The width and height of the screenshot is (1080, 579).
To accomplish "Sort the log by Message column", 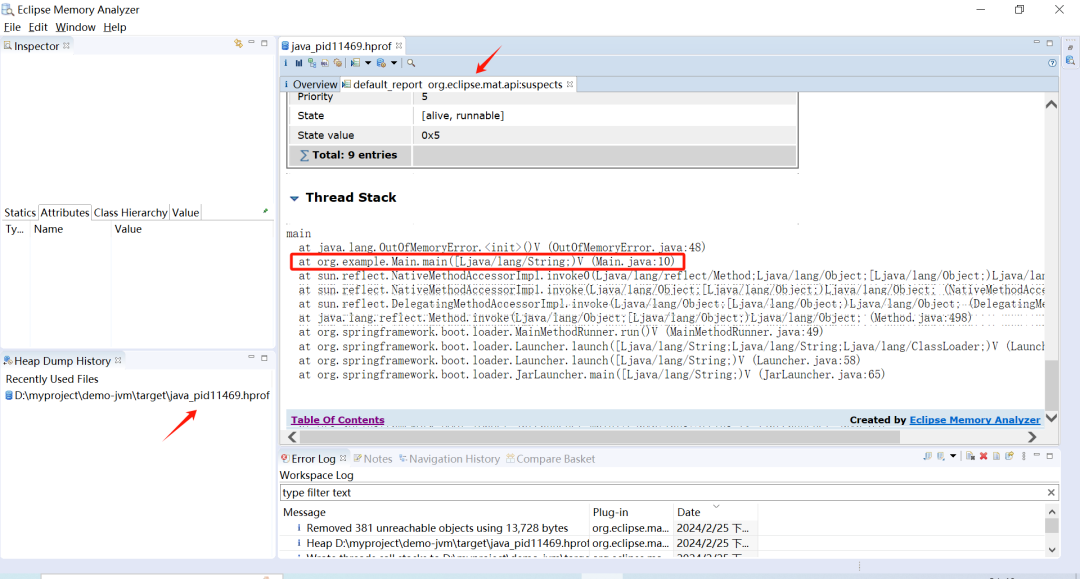I will pos(435,512).
